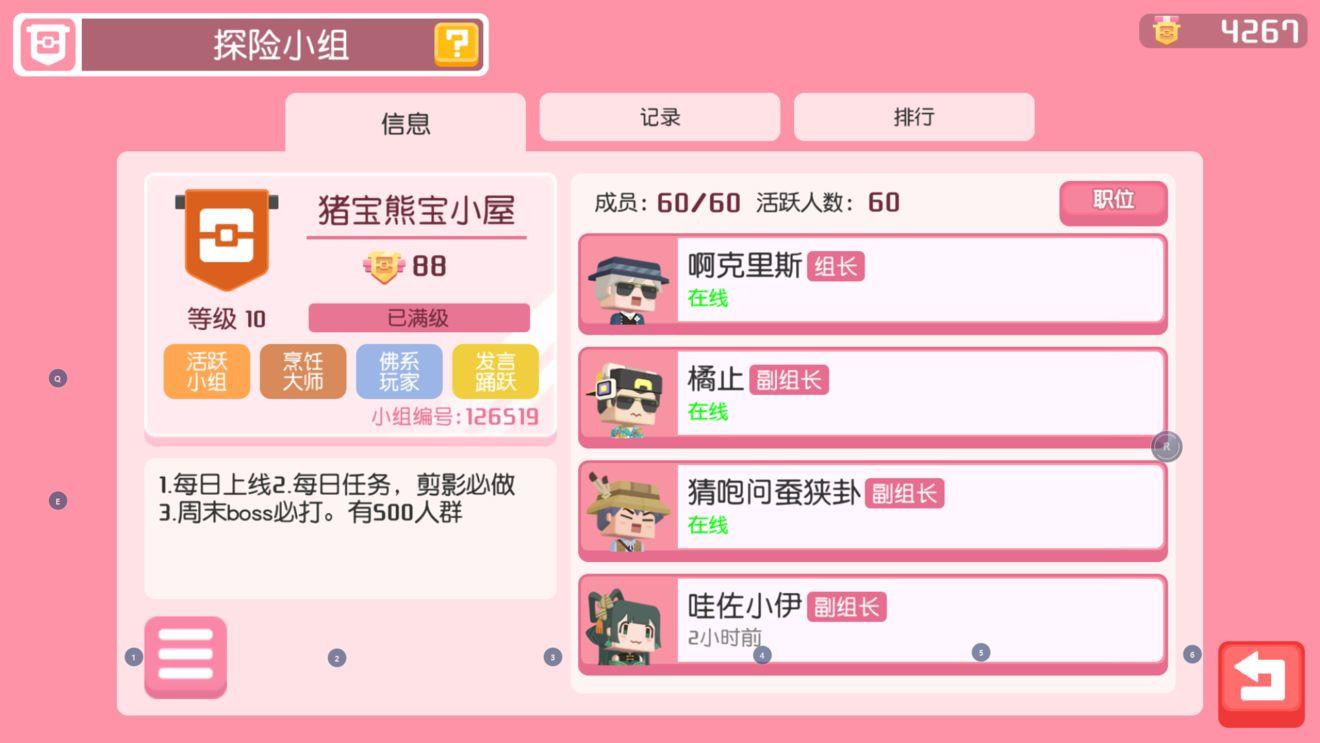Select 啊克里斯 leader avatar
The image size is (1320, 743).
pyautogui.click(x=629, y=282)
